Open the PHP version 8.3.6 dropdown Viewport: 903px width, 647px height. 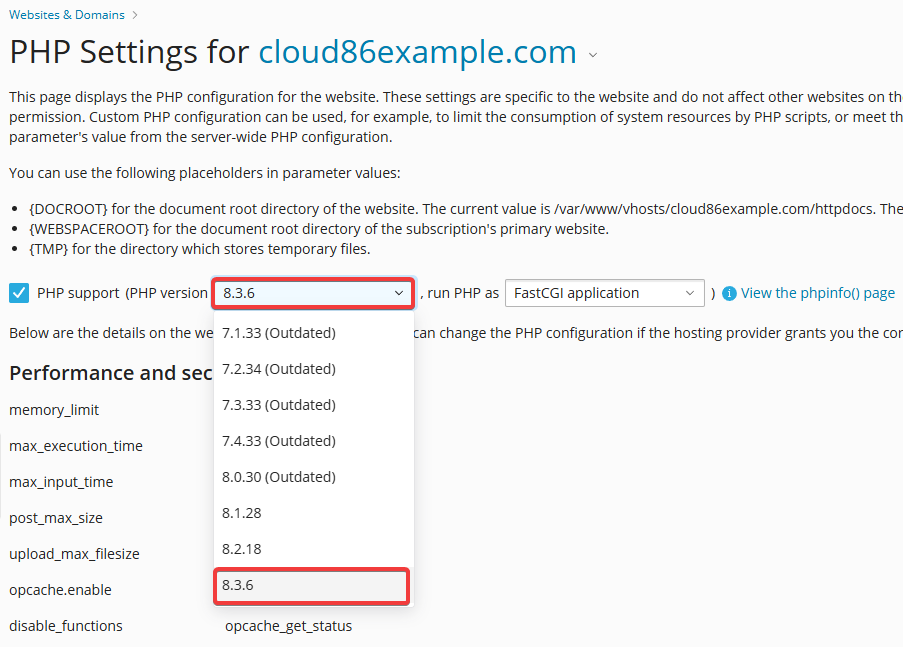[313, 293]
